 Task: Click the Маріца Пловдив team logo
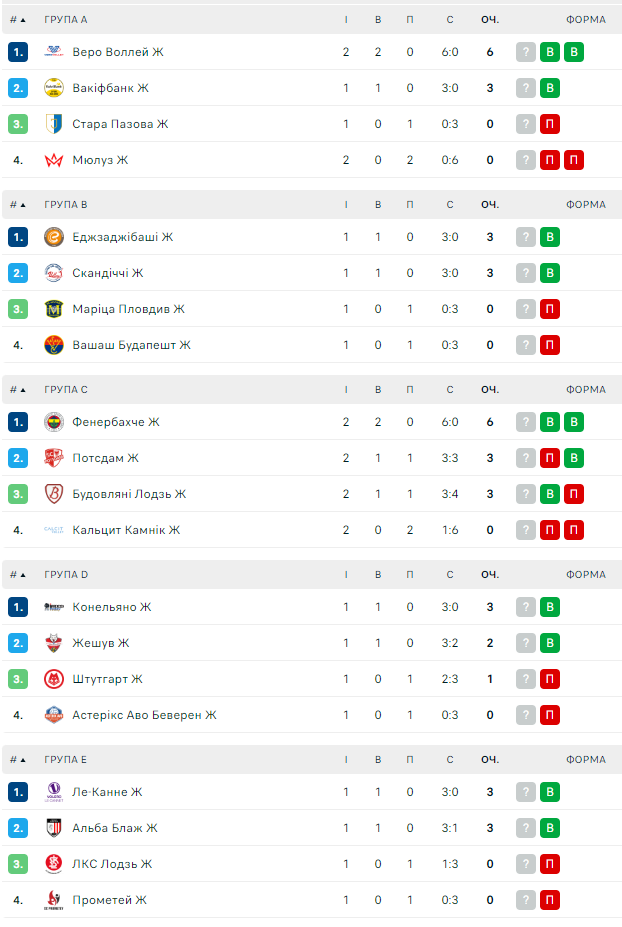pyautogui.click(x=54, y=309)
